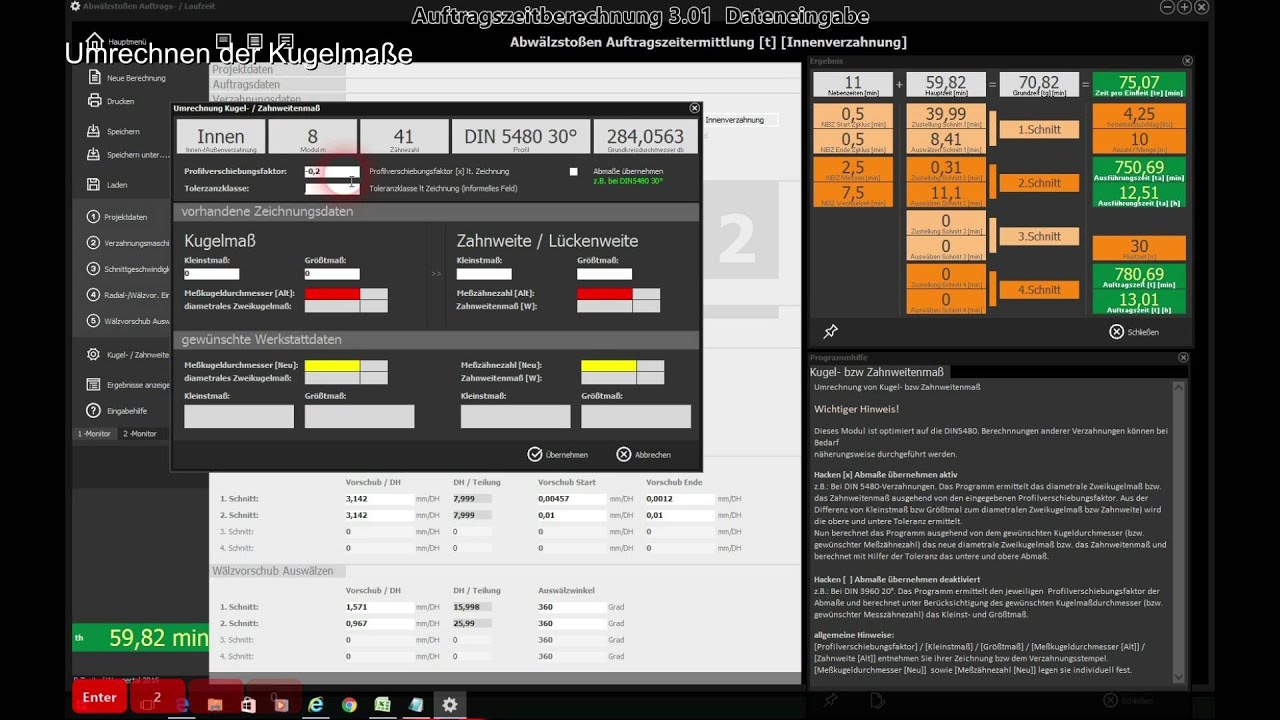Tick the Abmaße übernehmen checkbox
This screenshot has height=720, width=1280.
[x=574, y=172]
